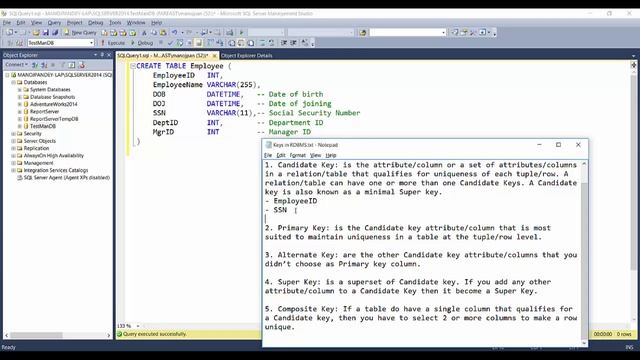Click the Undo icon in toolbar
Image resolution: width=640 pixels, height=360 pixels.
coord(174,32)
